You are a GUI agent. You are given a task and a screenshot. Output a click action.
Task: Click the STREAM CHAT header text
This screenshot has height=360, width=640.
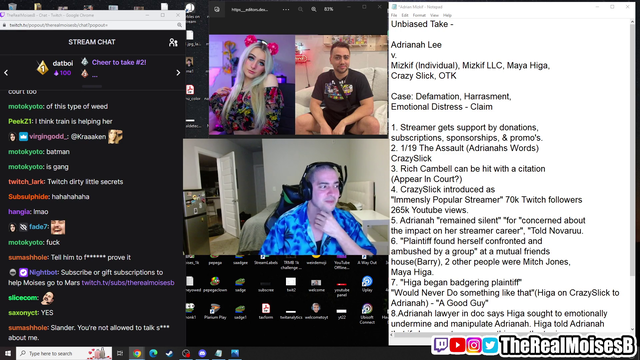[x=92, y=42]
